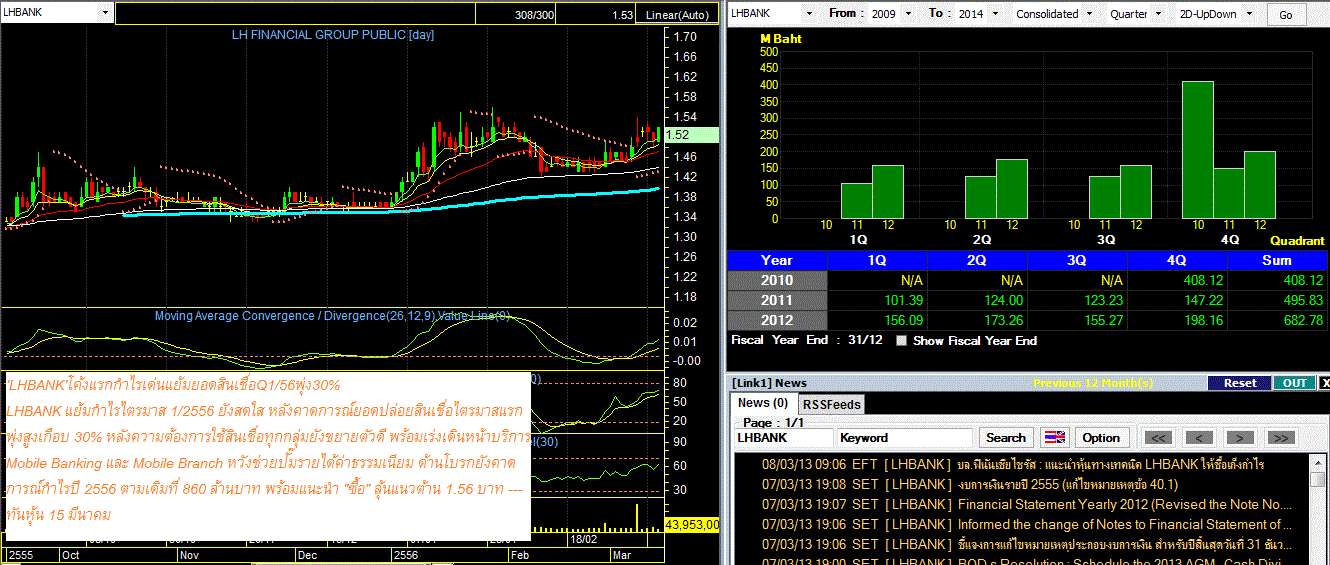Click the news Search button
Image resolution: width=1330 pixels, height=565 pixels.
tap(1005, 438)
